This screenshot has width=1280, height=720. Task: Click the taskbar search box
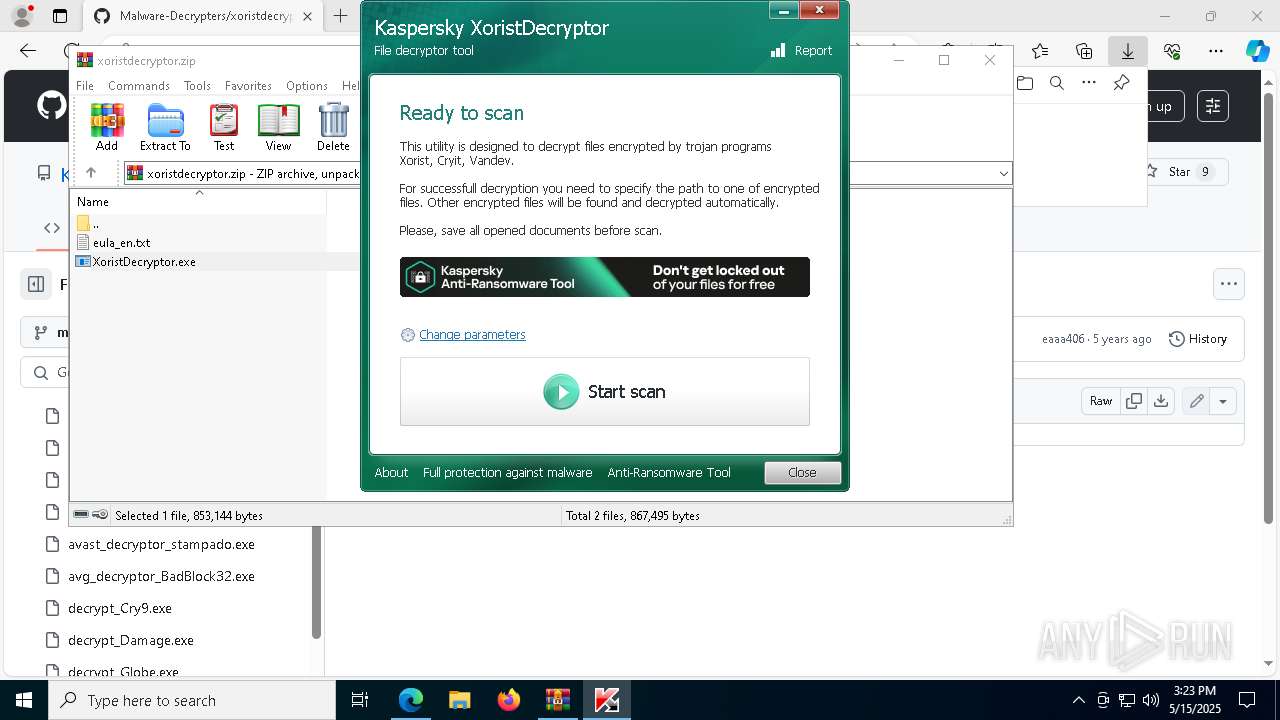click(x=192, y=700)
